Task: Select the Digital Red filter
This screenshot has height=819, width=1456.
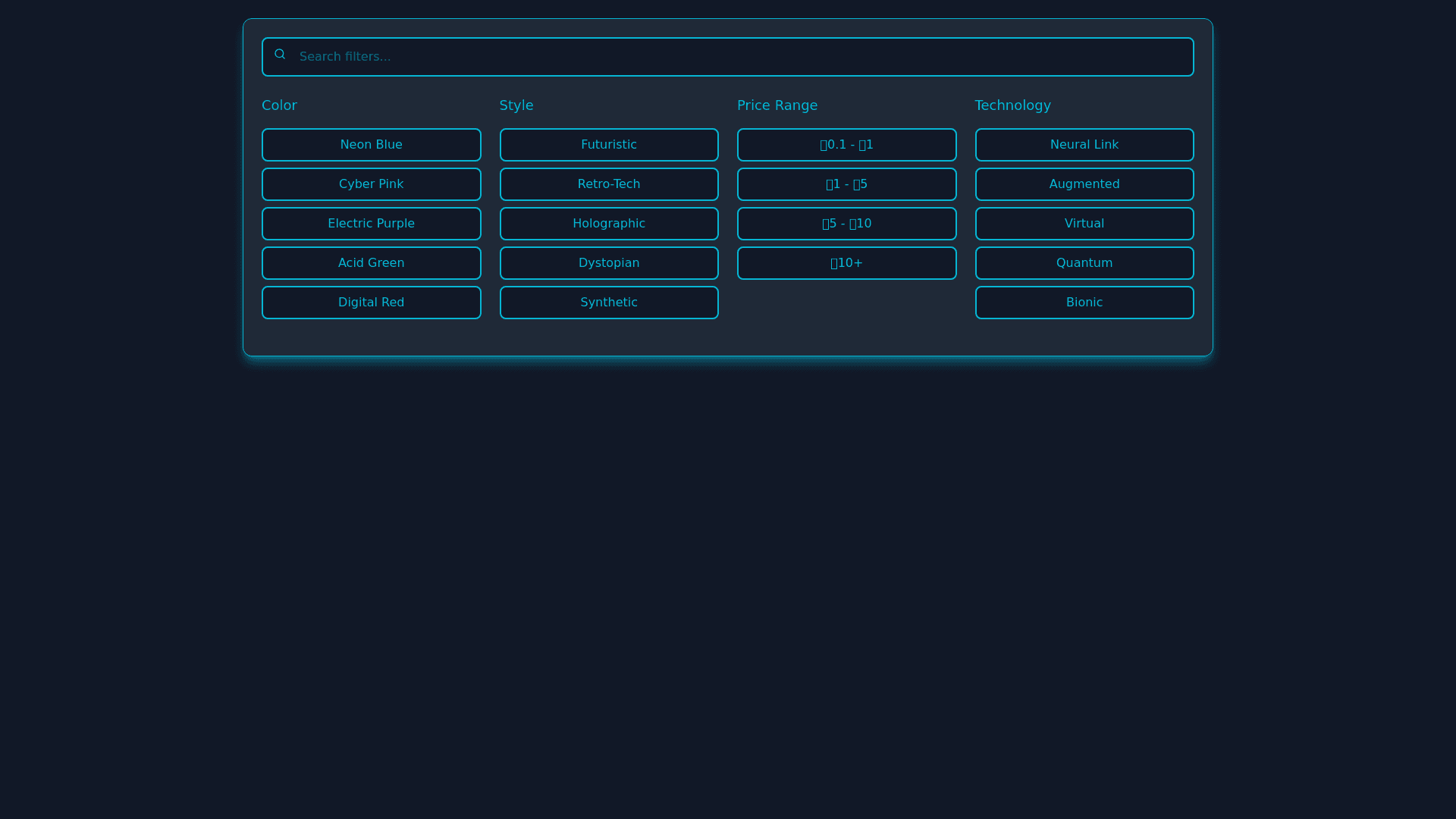Action: [371, 303]
